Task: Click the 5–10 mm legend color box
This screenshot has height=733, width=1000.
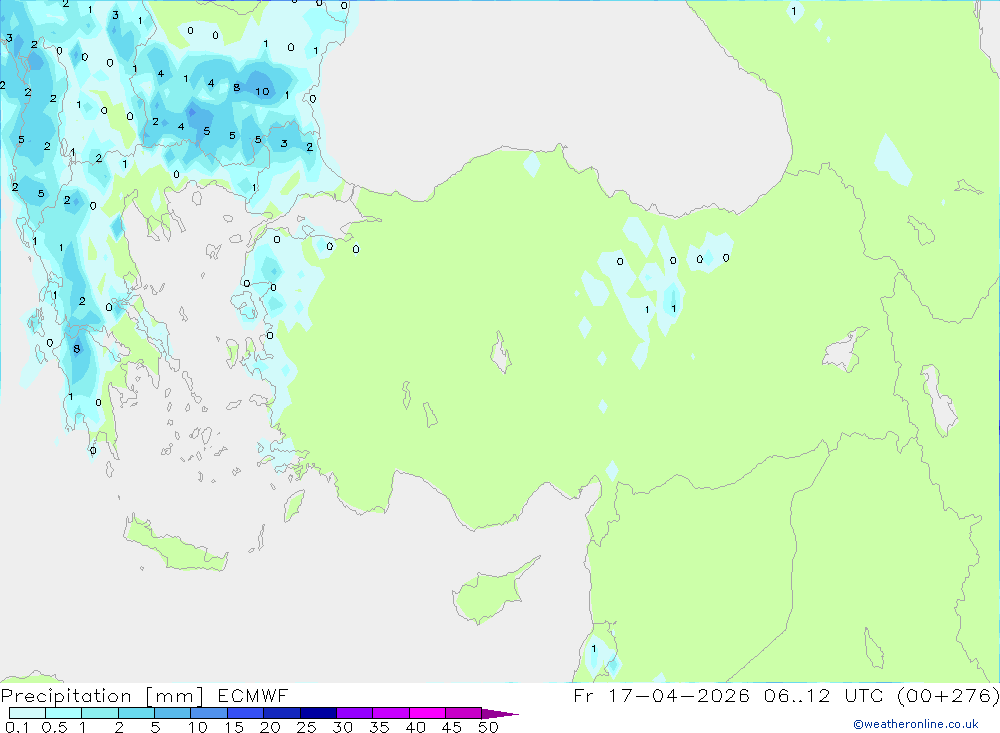Action: coord(172,713)
